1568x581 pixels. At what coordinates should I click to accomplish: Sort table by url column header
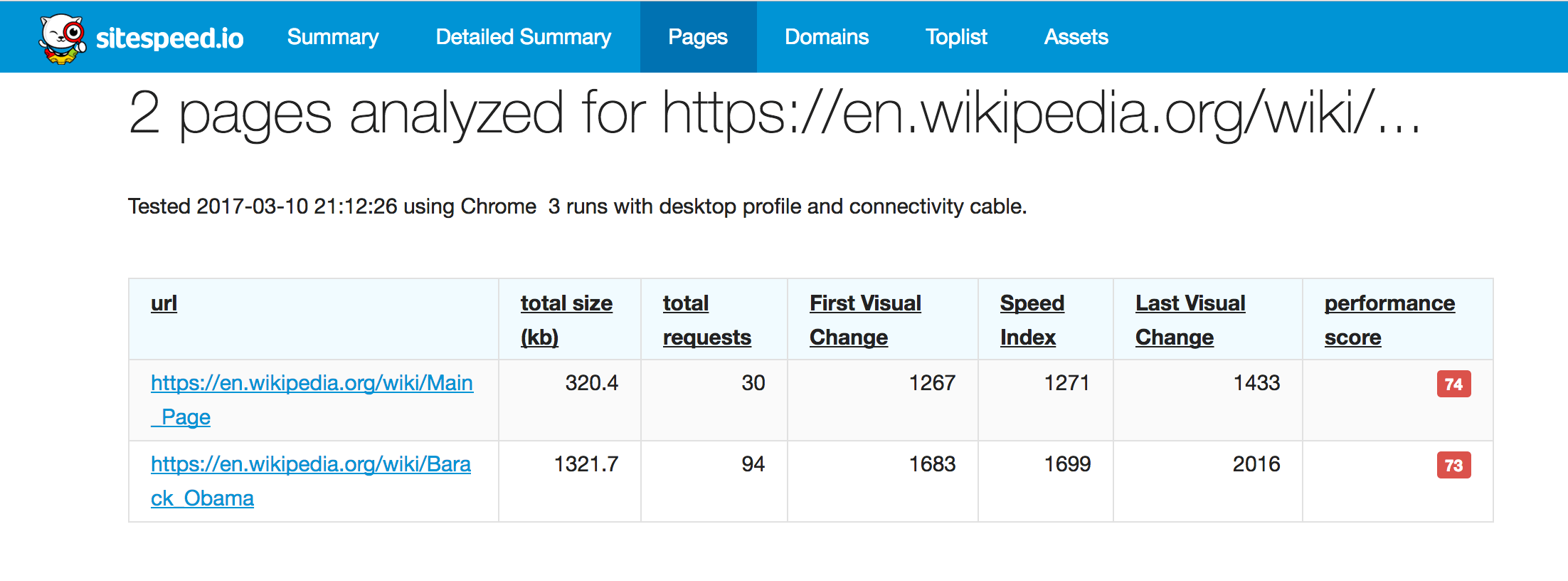(x=164, y=303)
